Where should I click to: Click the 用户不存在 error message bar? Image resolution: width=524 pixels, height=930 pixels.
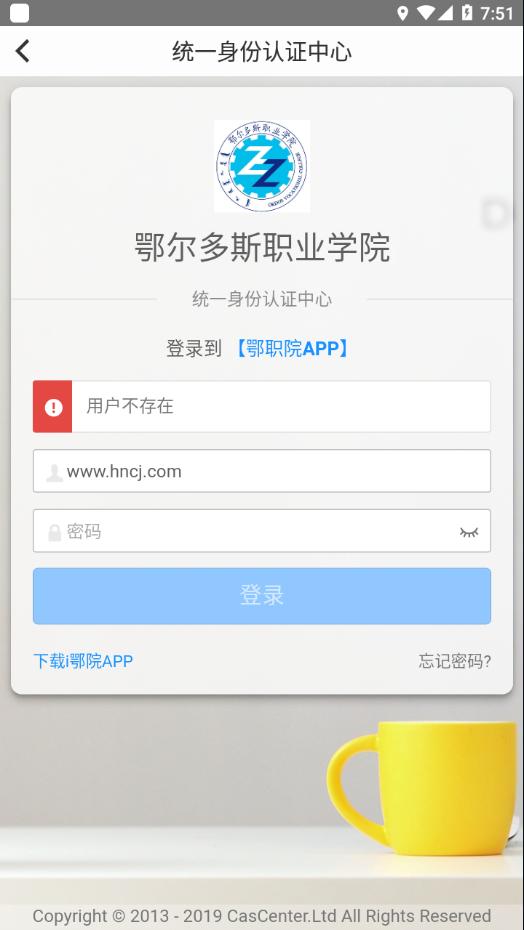[x=262, y=407]
